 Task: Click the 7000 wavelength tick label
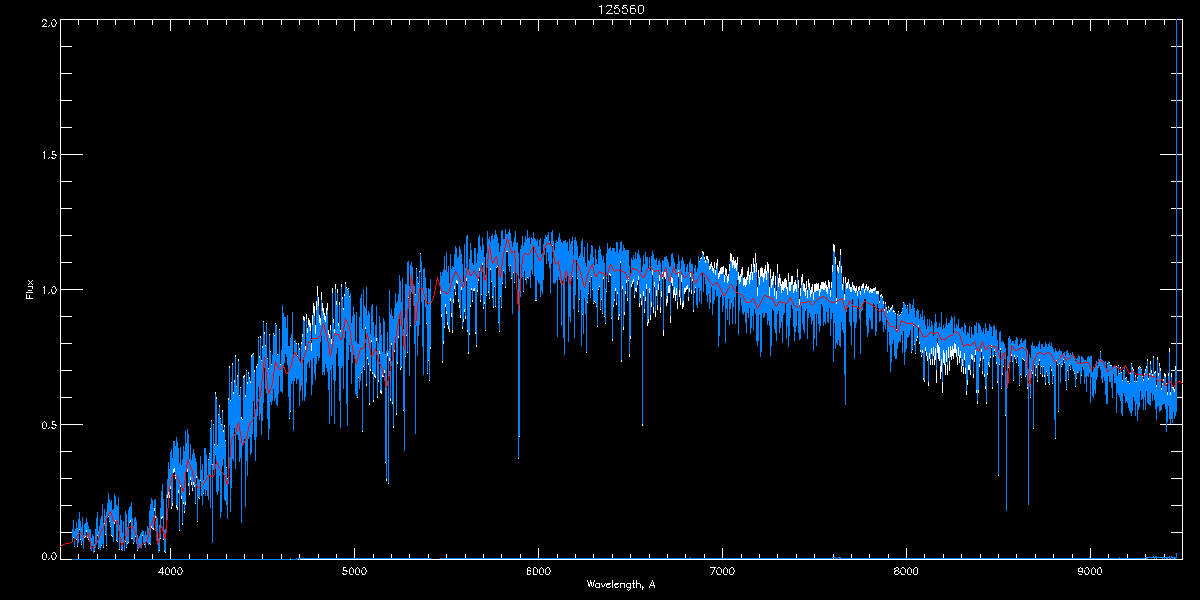722,572
